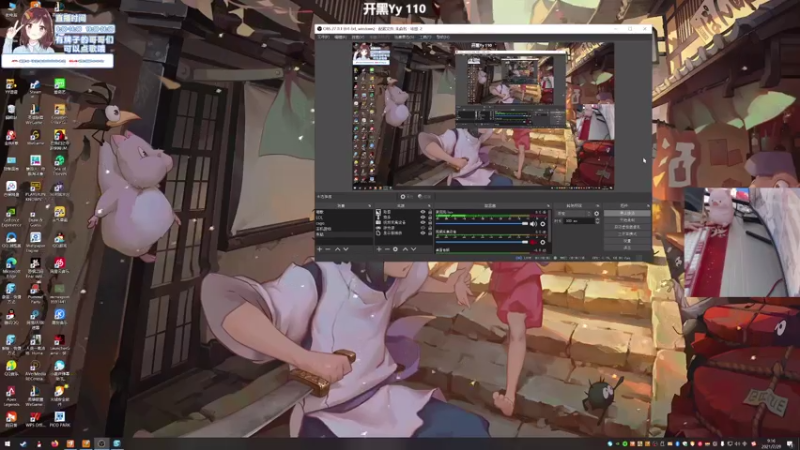
Task: Move scene up in Scenes panel
Action: (x=337, y=249)
